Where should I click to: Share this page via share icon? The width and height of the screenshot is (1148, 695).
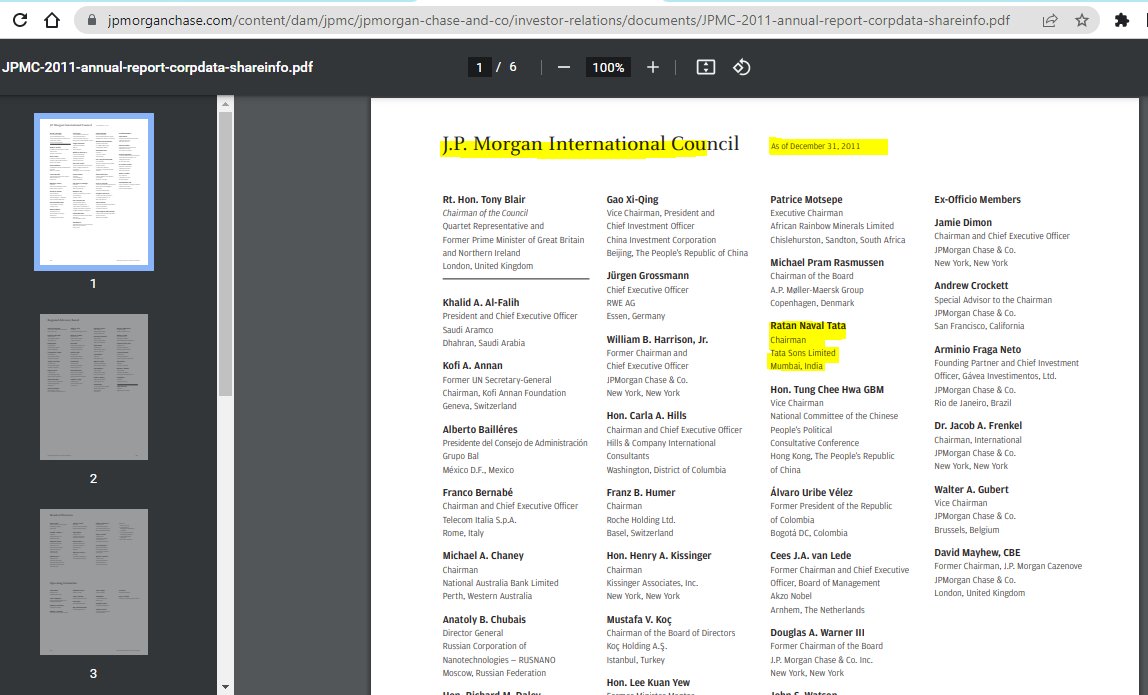click(1050, 21)
